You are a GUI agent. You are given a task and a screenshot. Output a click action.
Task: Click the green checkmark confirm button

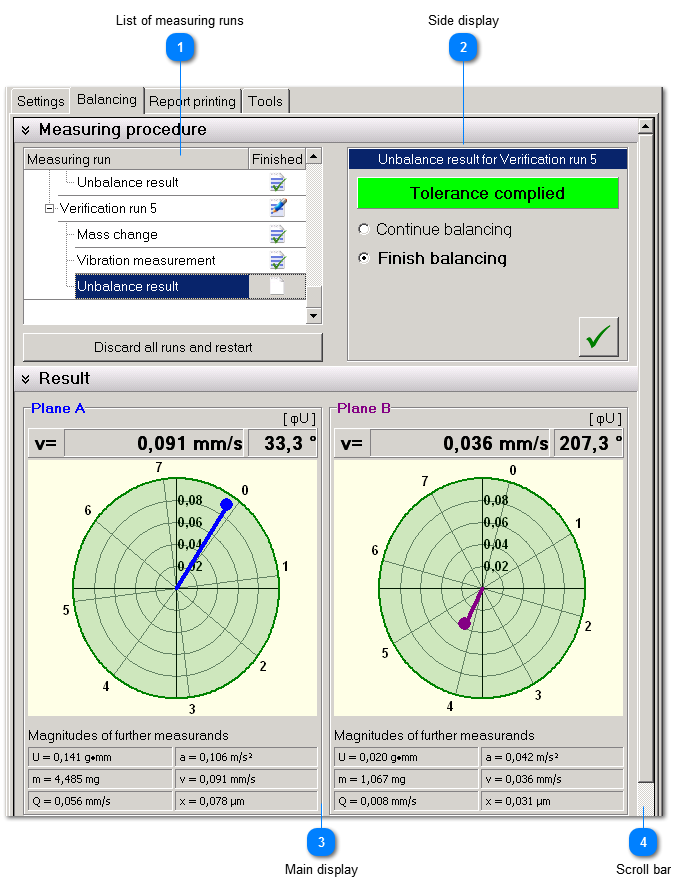pyautogui.click(x=598, y=337)
